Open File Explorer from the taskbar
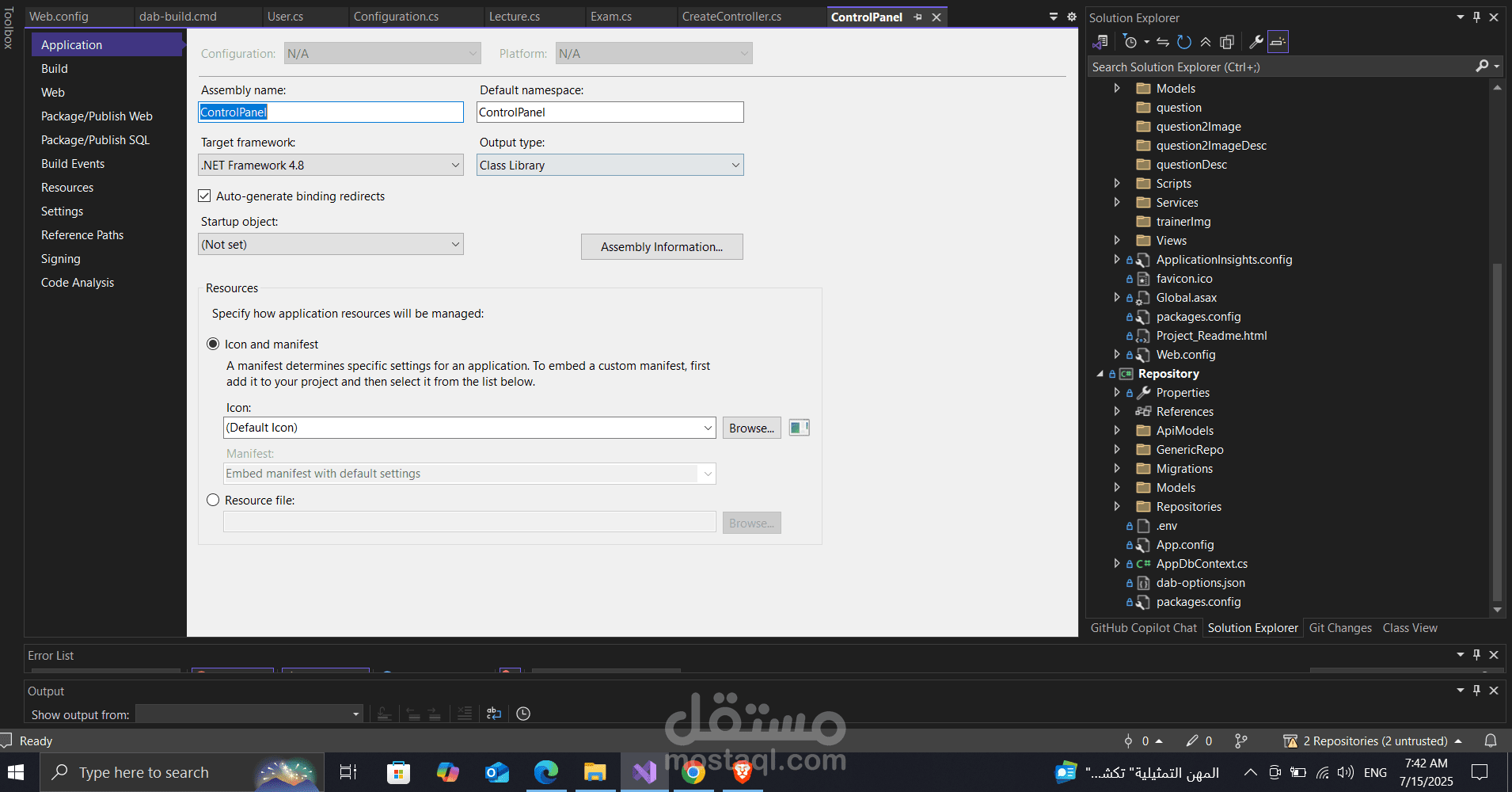 coord(595,772)
